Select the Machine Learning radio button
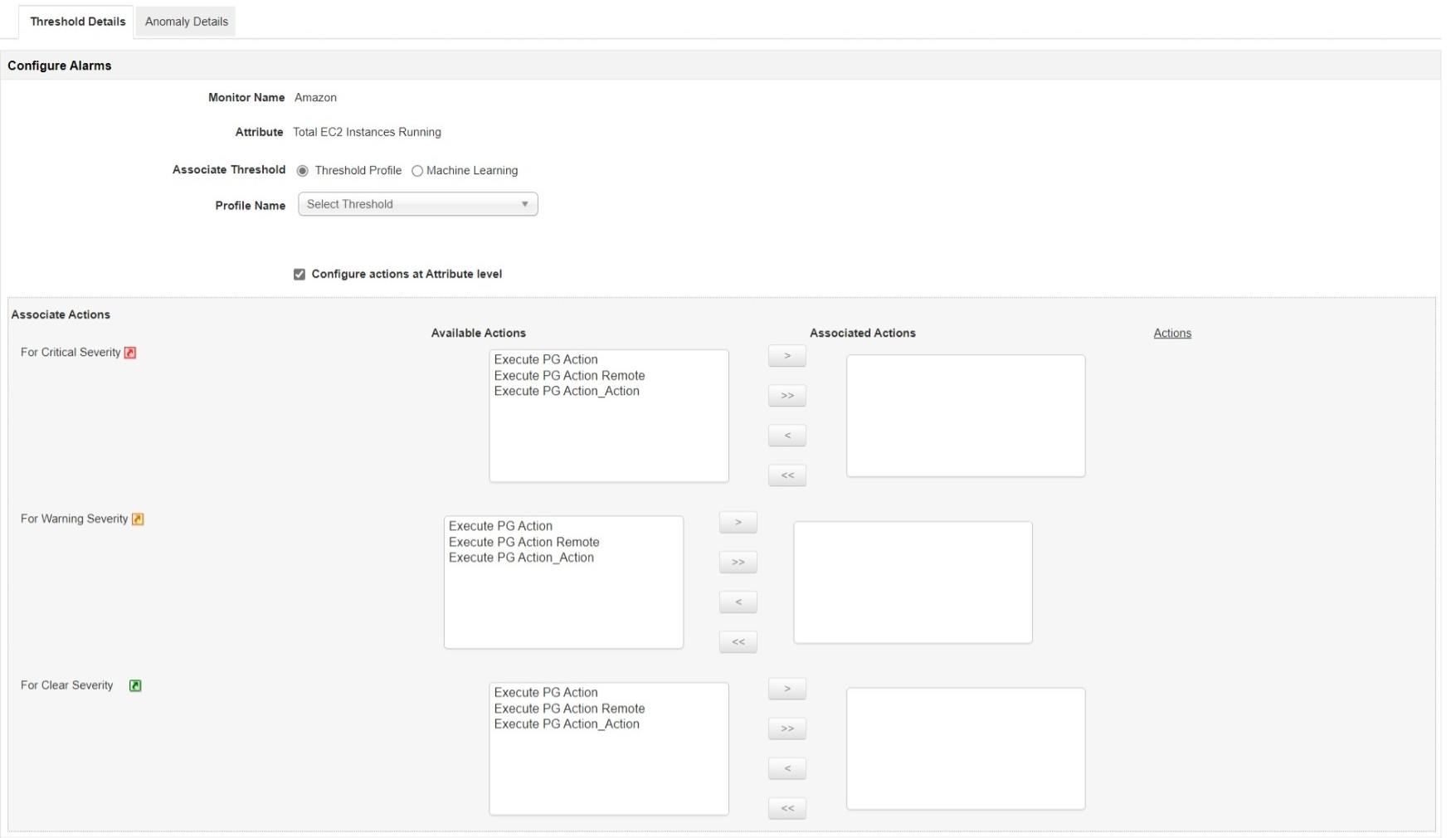The height and width of the screenshot is (838, 1456). (417, 171)
